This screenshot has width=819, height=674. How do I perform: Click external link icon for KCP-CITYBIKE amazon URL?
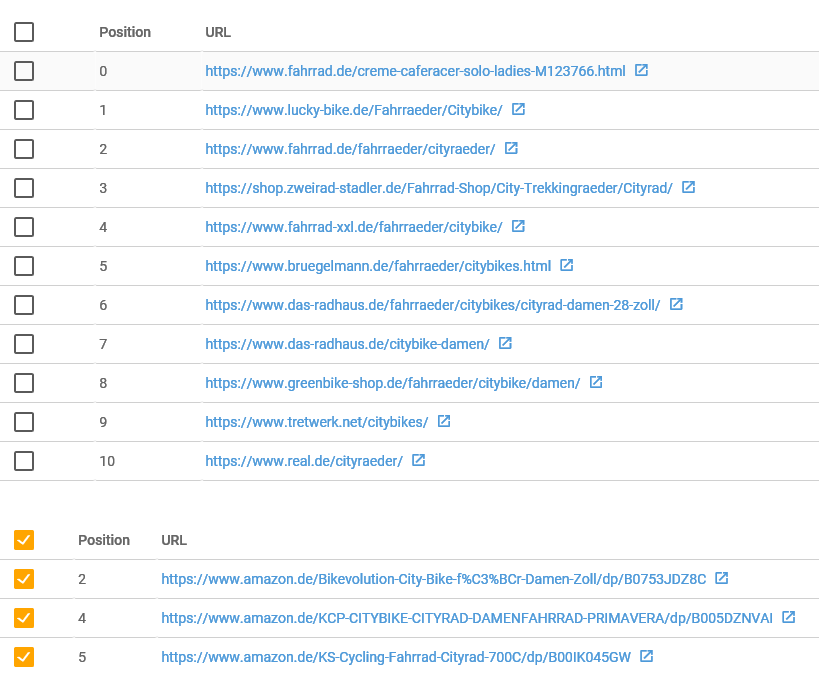pyautogui.click(x=789, y=618)
